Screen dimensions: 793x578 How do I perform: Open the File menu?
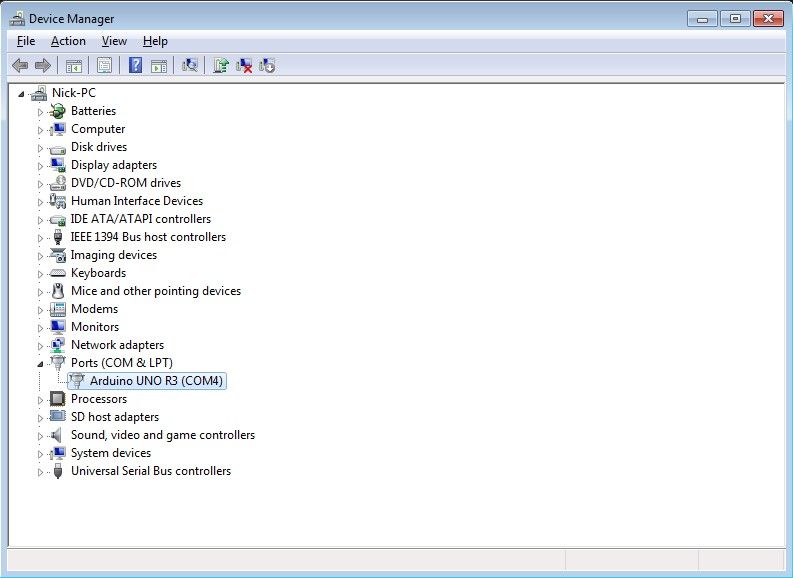click(x=26, y=41)
